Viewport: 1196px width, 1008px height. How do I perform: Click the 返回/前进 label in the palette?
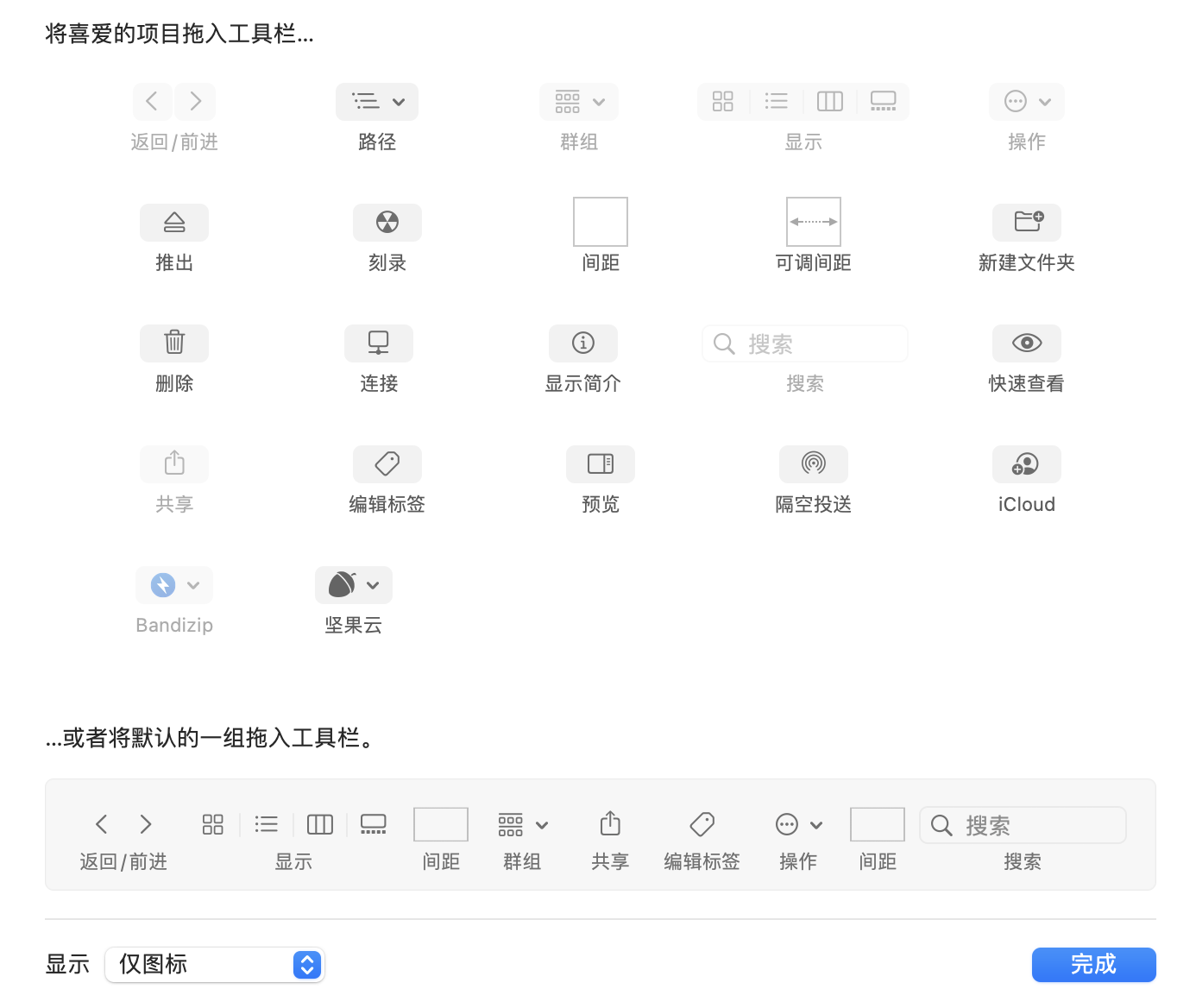point(174,142)
